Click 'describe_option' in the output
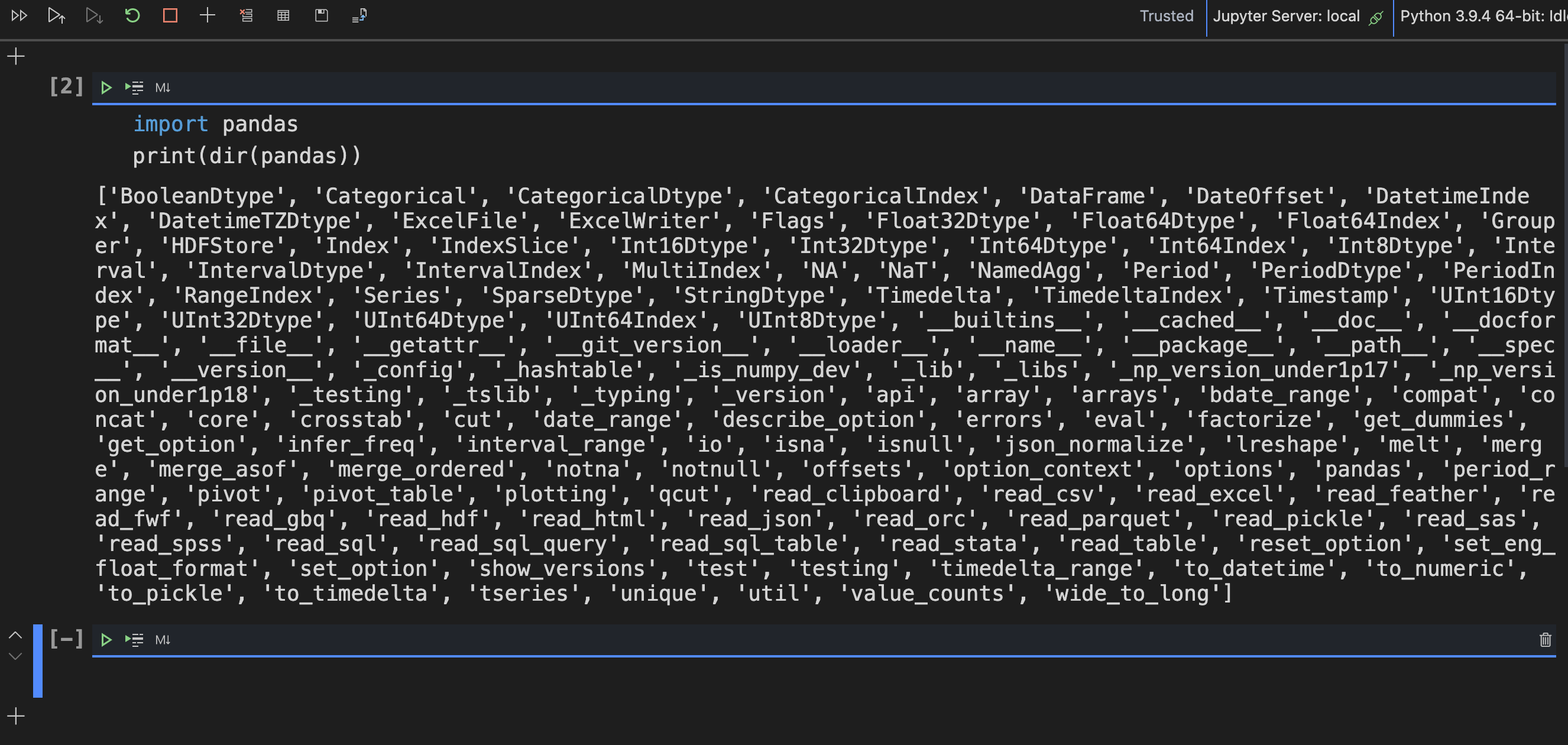The width and height of the screenshot is (1568, 745). (819, 419)
